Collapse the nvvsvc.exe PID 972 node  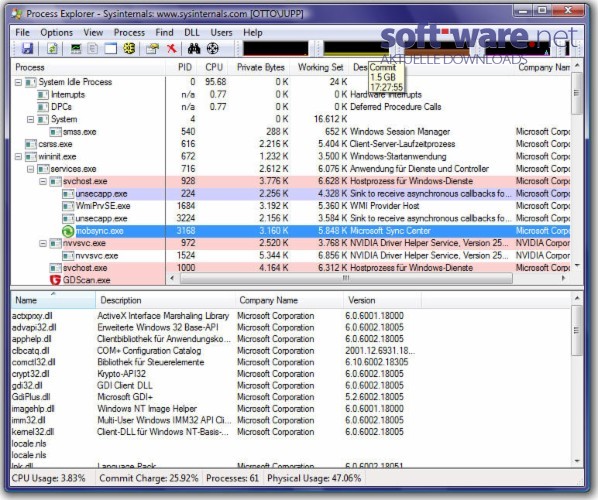[x=43, y=243]
